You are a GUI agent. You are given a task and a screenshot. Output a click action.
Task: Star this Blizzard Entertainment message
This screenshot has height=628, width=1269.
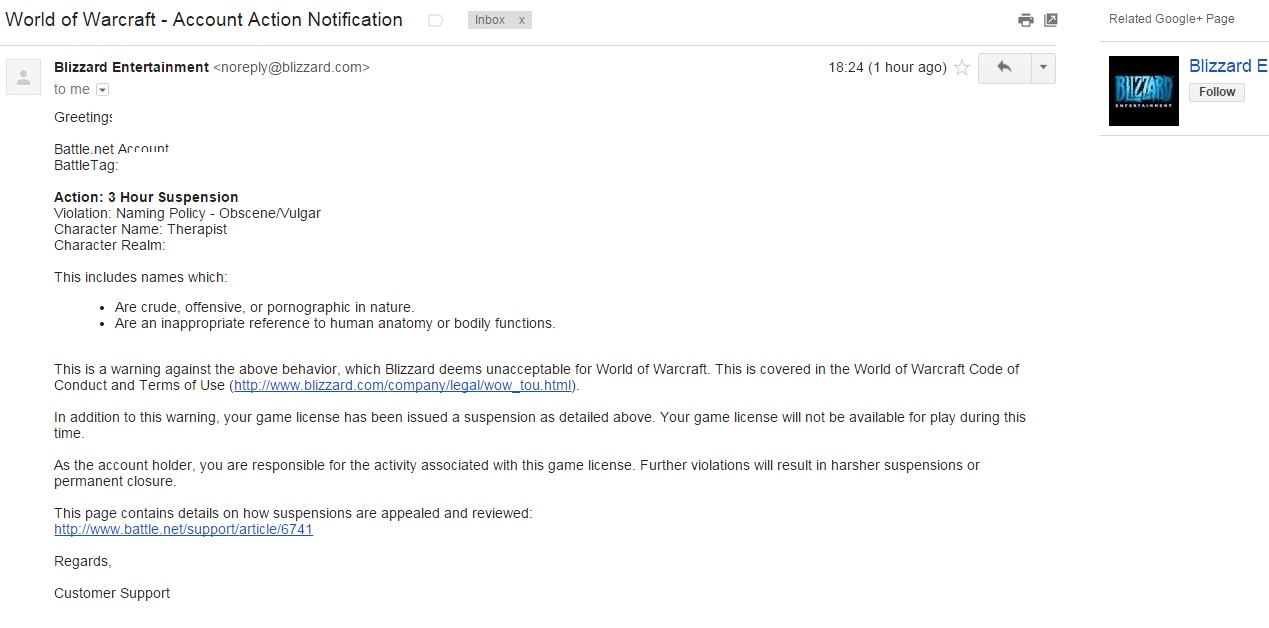(x=962, y=68)
